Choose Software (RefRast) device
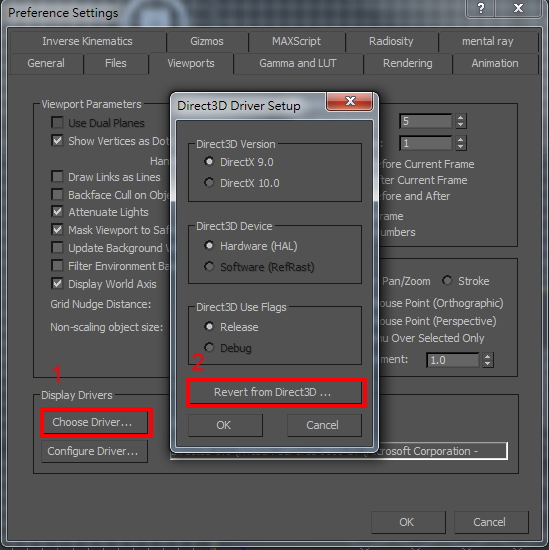The width and height of the screenshot is (549, 550). coord(209,267)
